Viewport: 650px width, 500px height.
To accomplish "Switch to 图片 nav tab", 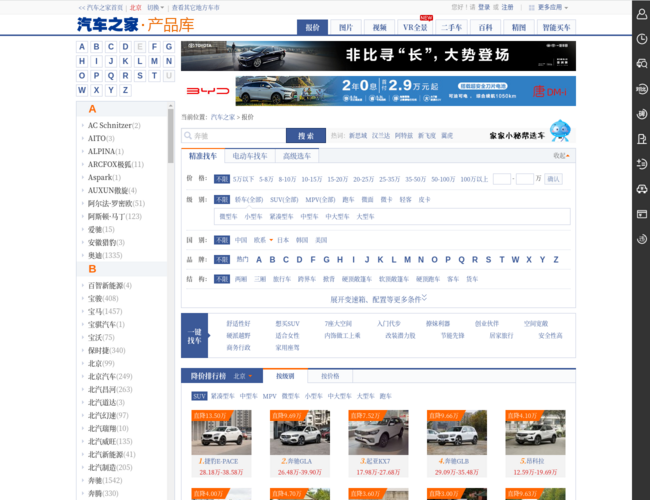I will click(x=346, y=27).
